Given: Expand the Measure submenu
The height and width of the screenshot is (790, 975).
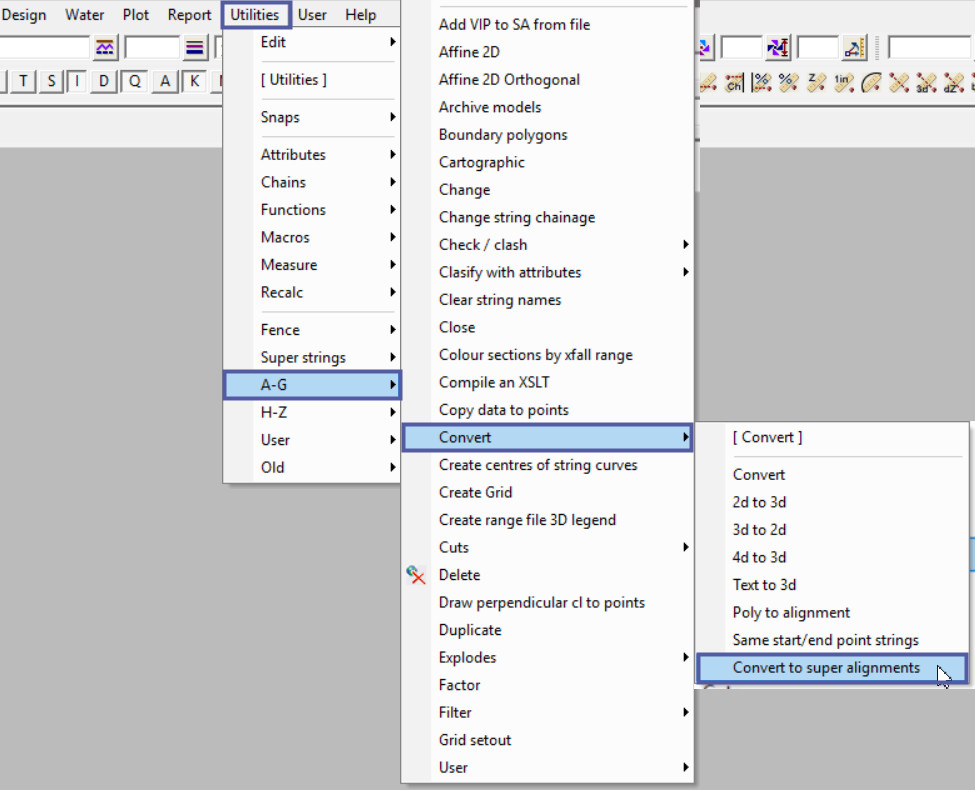Looking at the screenshot, I should 312,264.
